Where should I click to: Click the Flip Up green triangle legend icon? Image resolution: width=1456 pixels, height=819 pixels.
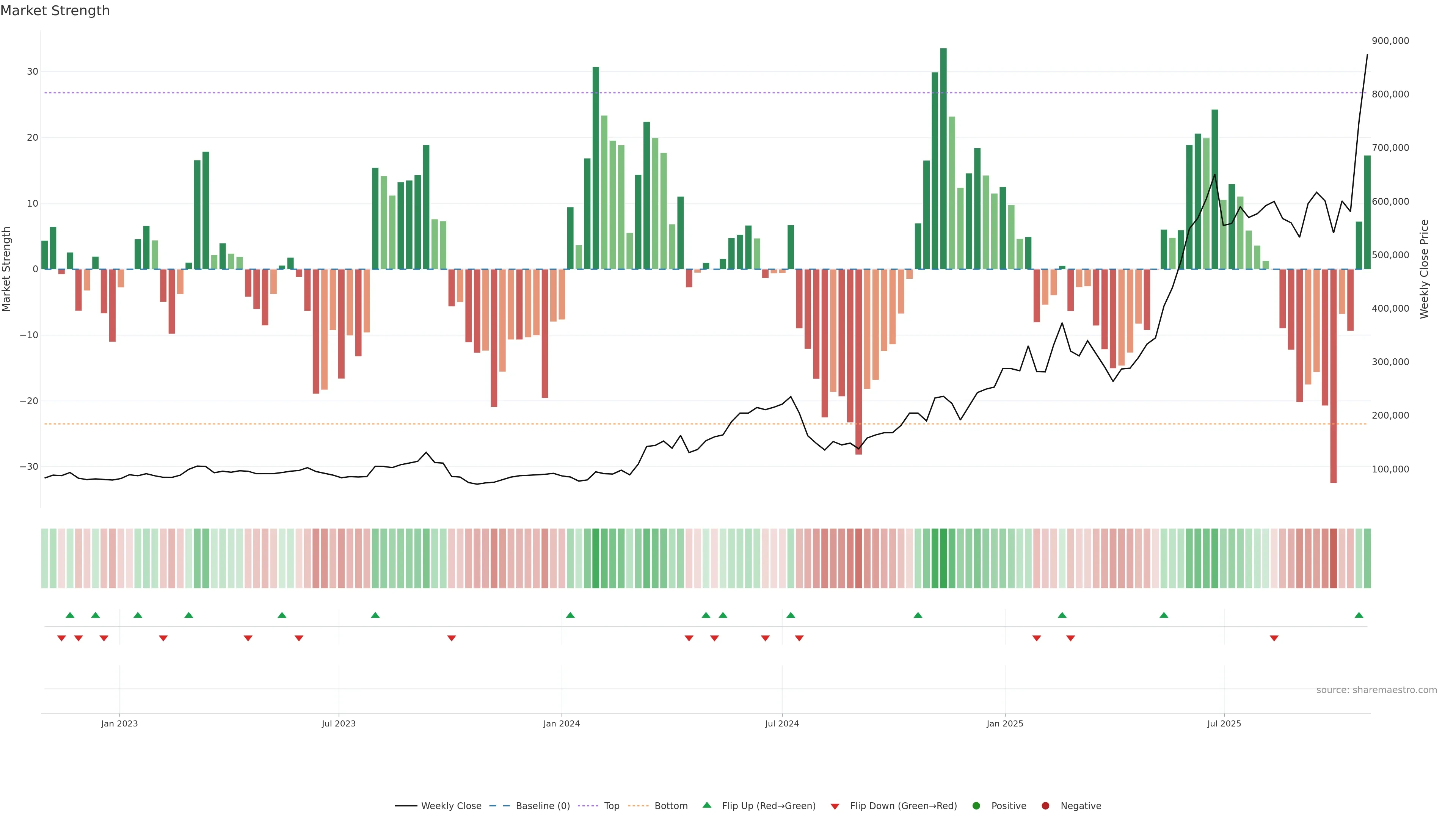click(x=706, y=805)
